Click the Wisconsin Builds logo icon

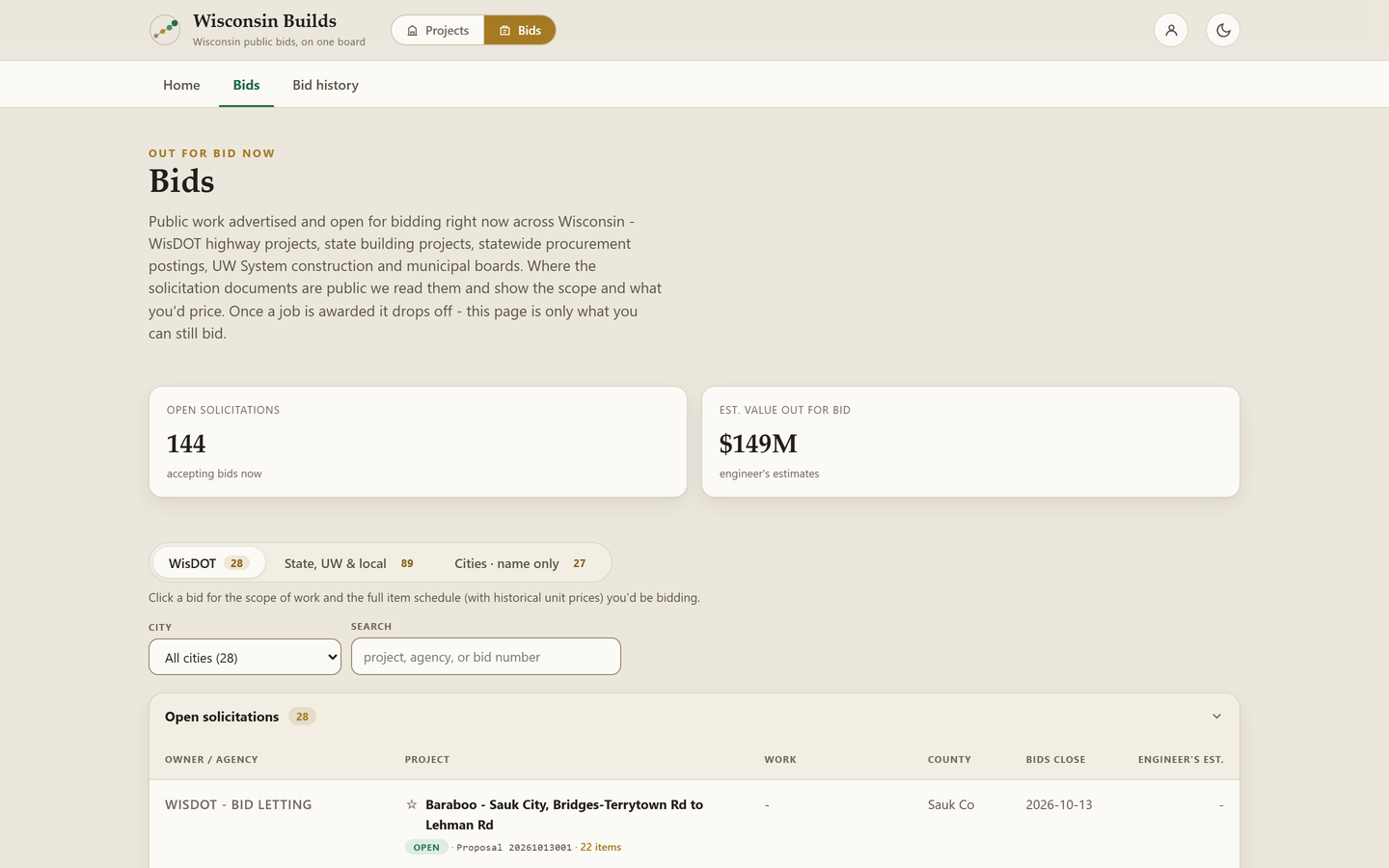tap(165, 30)
